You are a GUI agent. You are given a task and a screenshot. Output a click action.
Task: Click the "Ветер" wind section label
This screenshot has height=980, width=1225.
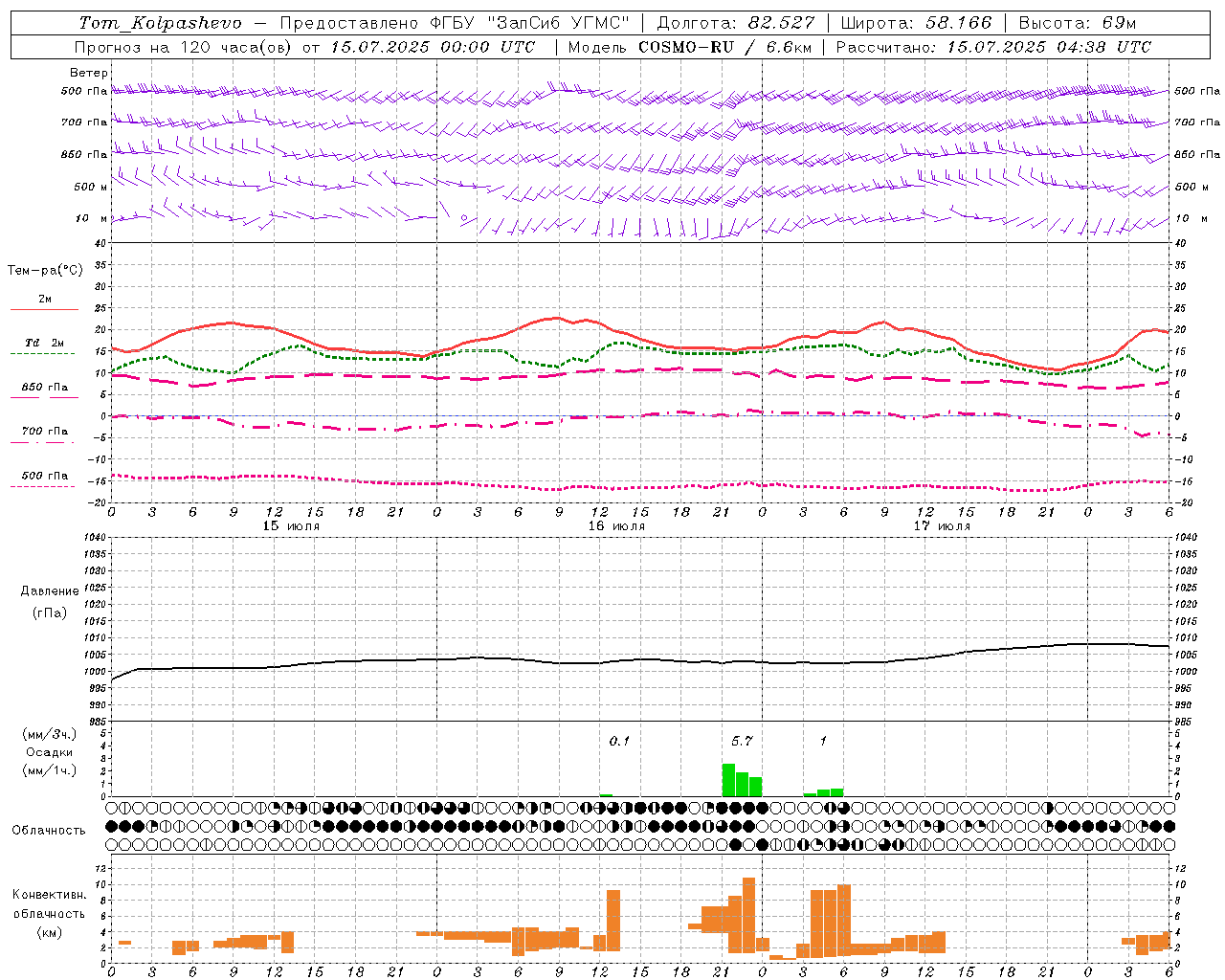[89, 73]
